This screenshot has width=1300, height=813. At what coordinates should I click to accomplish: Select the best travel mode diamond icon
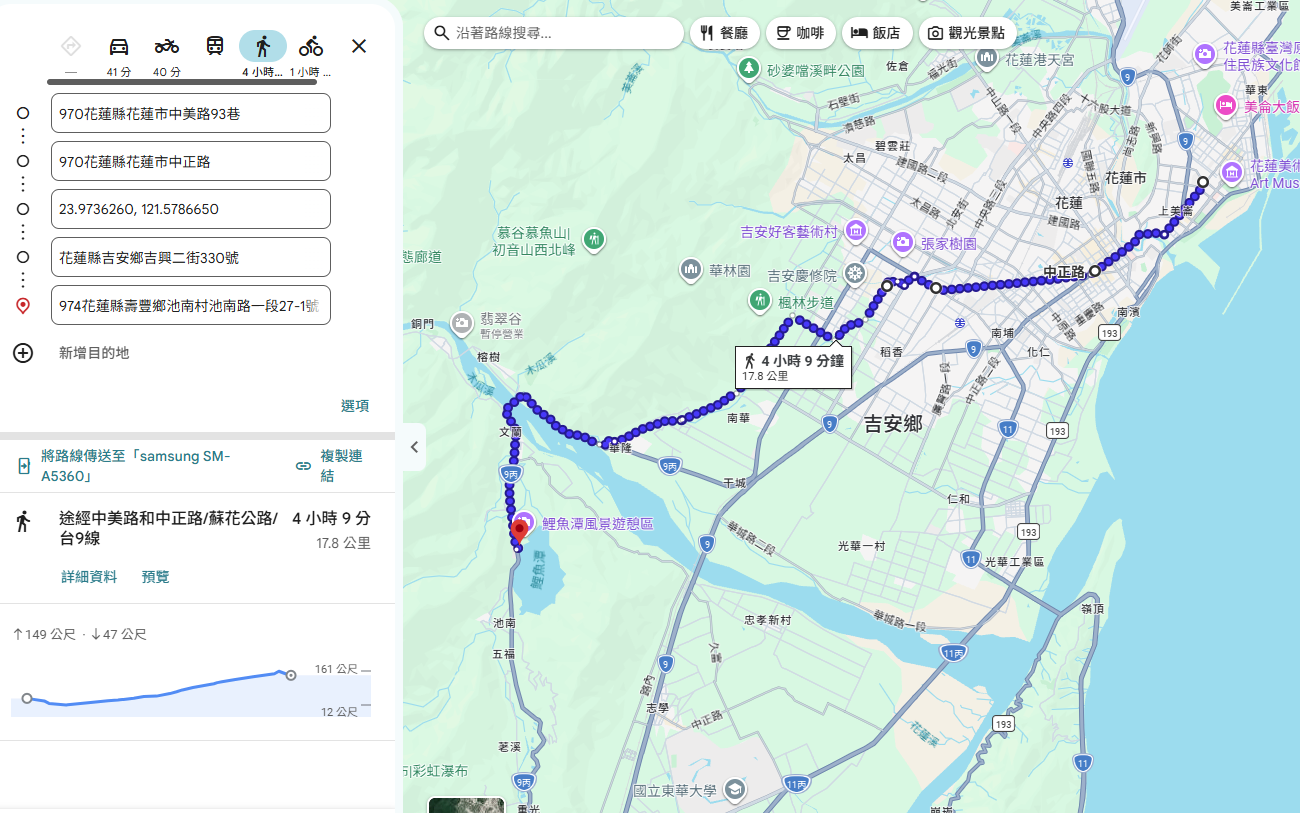(x=70, y=46)
